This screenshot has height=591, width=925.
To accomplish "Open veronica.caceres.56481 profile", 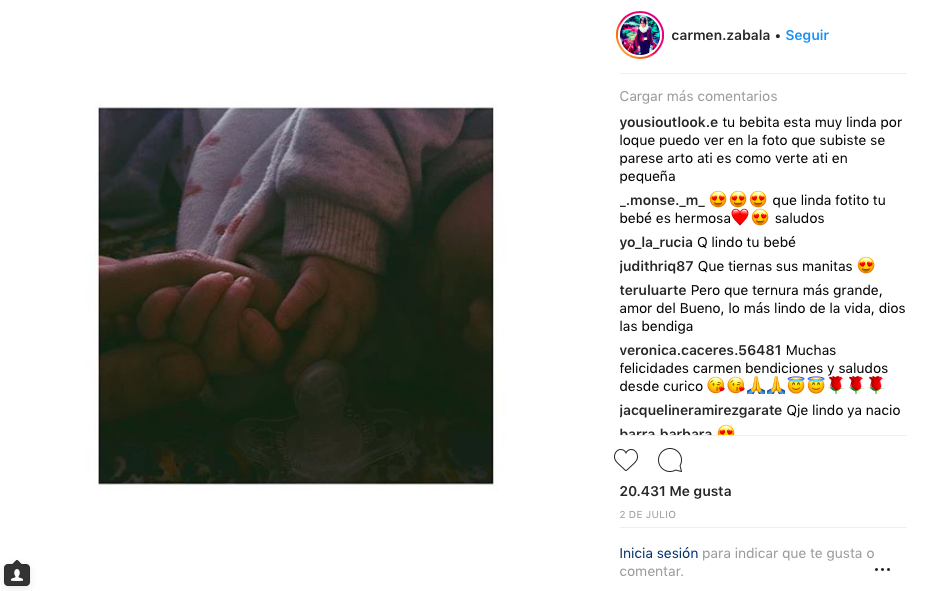I will (x=700, y=350).
